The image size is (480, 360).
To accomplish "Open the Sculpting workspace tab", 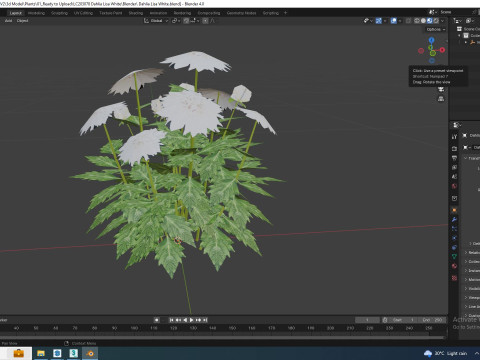I will pyautogui.click(x=59, y=13).
